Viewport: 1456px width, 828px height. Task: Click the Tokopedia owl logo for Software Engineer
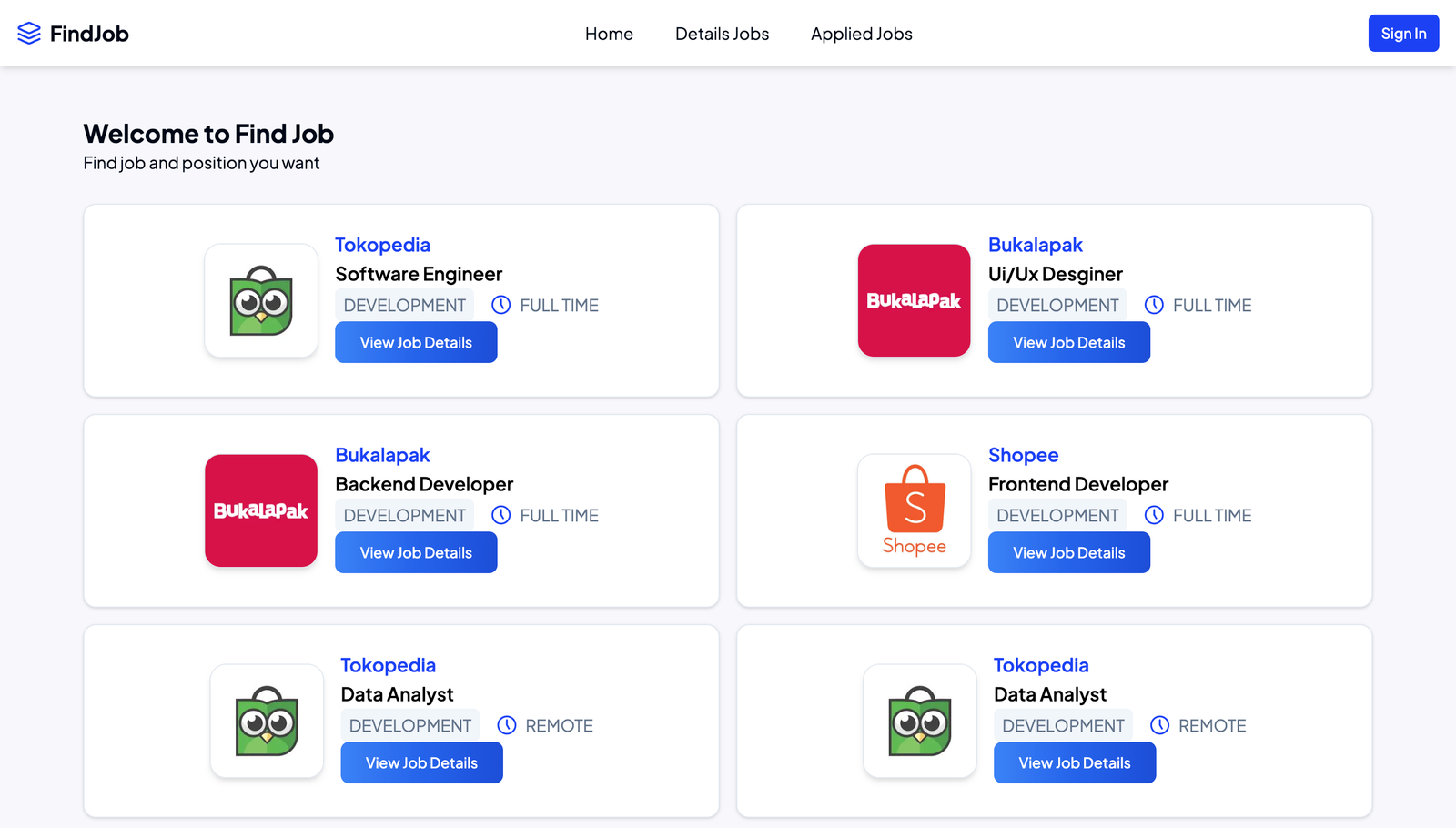tap(261, 300)
